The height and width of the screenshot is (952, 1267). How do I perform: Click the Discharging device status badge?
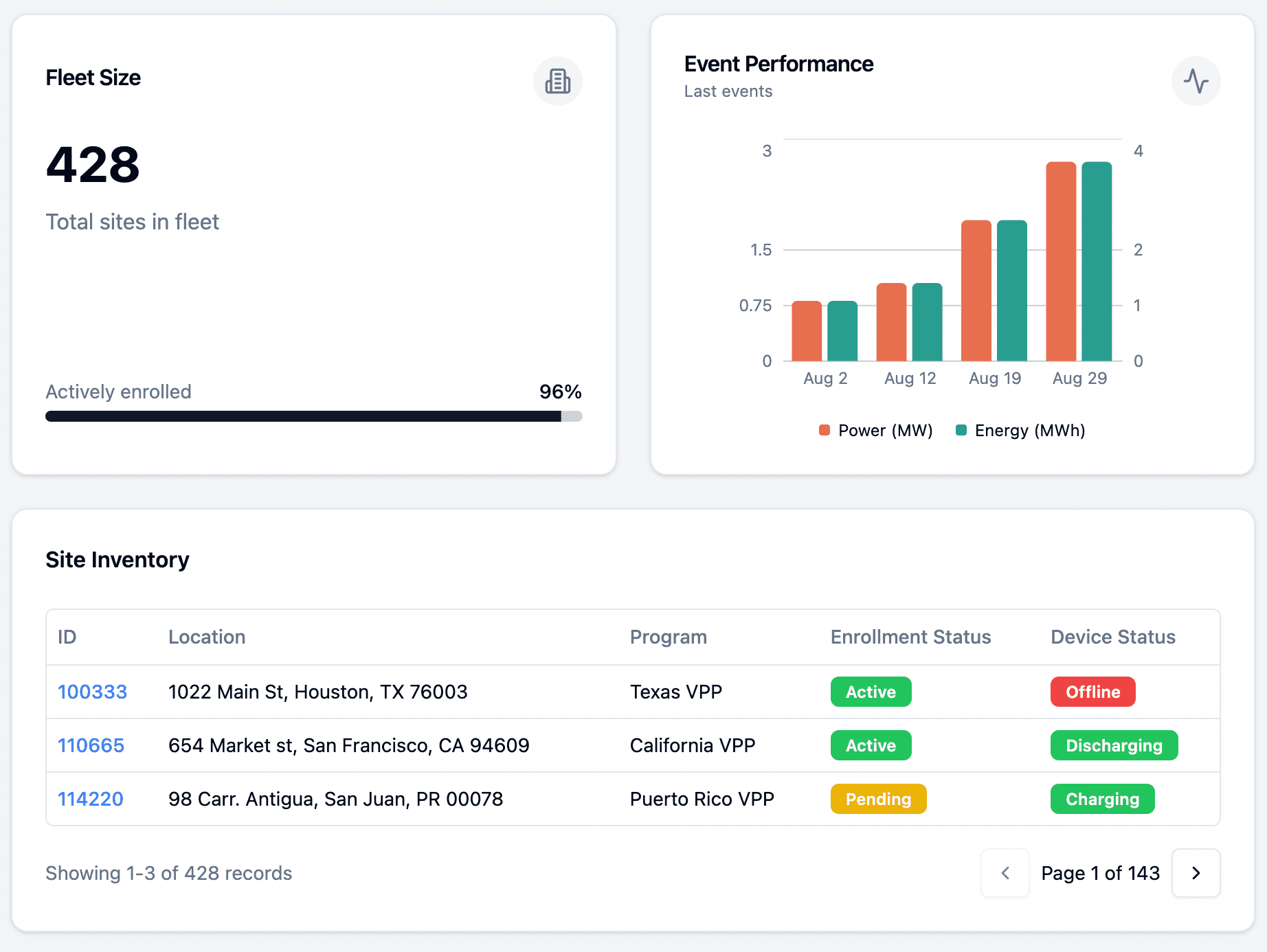[1114, 745]
